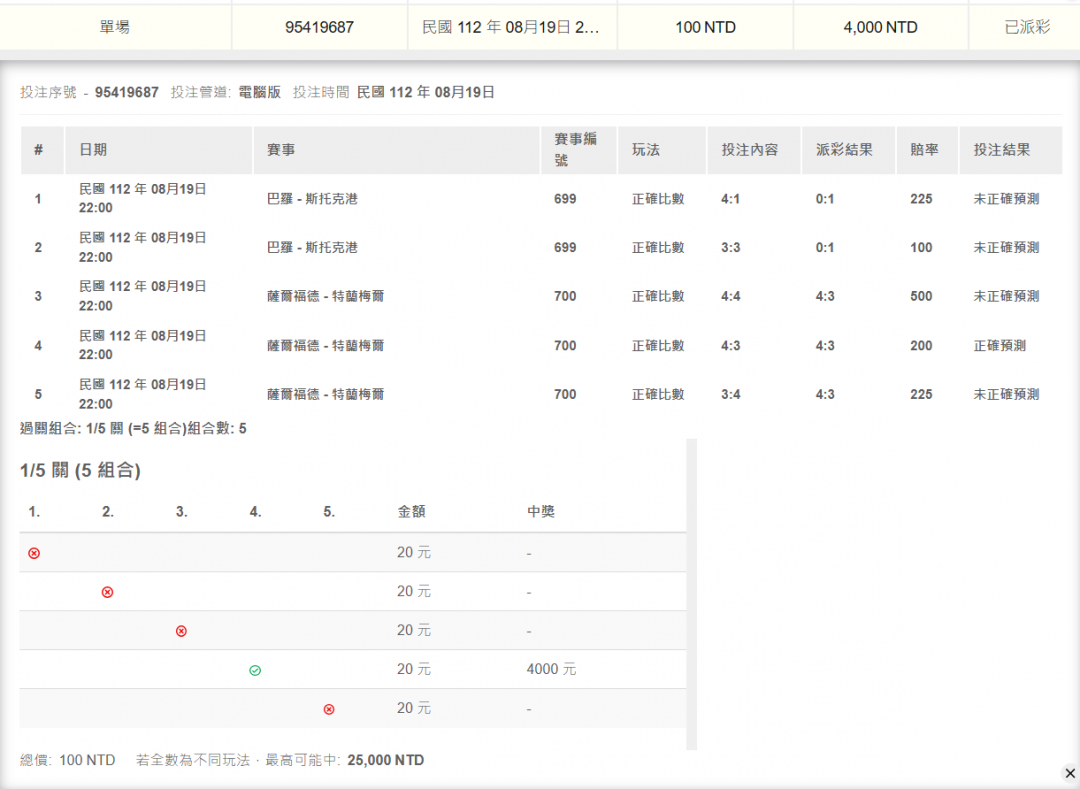Click the 總價: 100 NTD total
The width and height of the screenshot is (1080, 789).
[x=68, y=760]
